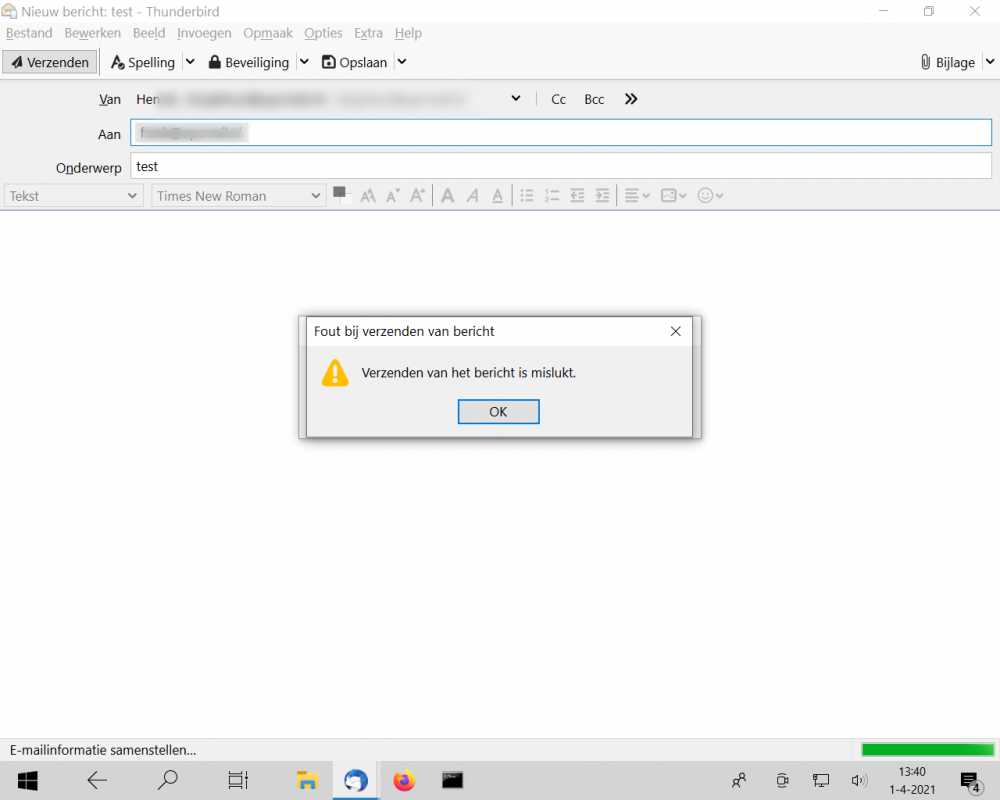Image resolution: width=1000 pixels, height=800 pixels.
Task: Open Windows search from taskbar
Action: click(x=168, y=780)
